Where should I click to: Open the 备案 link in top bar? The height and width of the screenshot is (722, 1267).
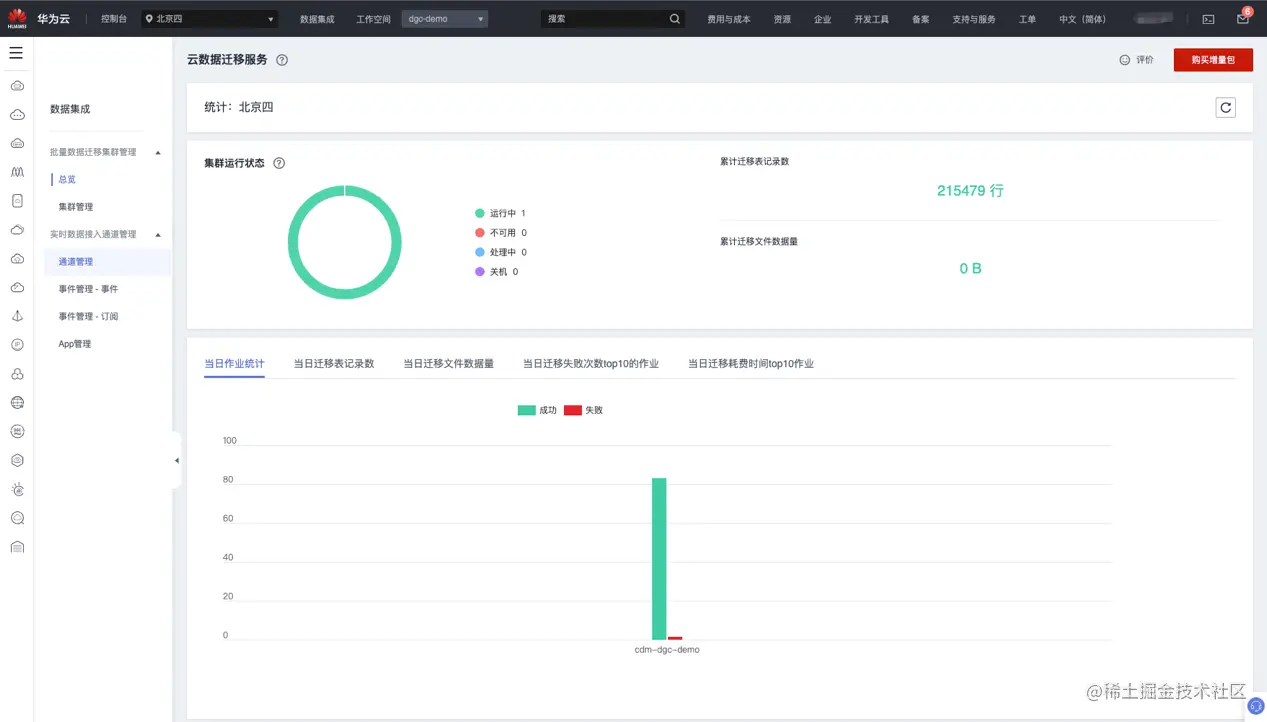point(921,19)
